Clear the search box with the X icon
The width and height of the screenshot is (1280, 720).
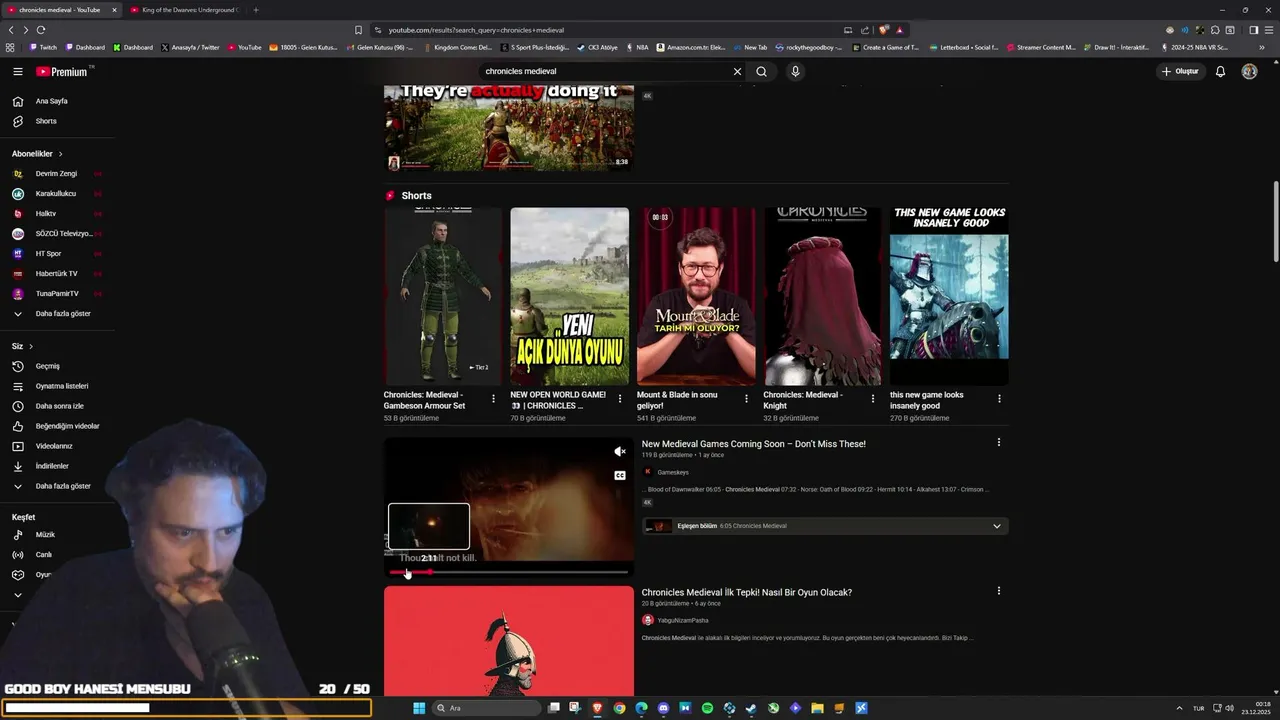pyautogui.click(x=737, y=71)
